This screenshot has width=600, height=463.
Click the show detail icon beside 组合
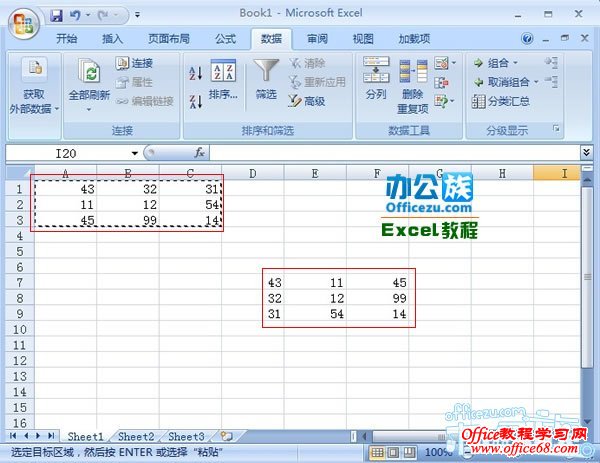pos(551,63)
